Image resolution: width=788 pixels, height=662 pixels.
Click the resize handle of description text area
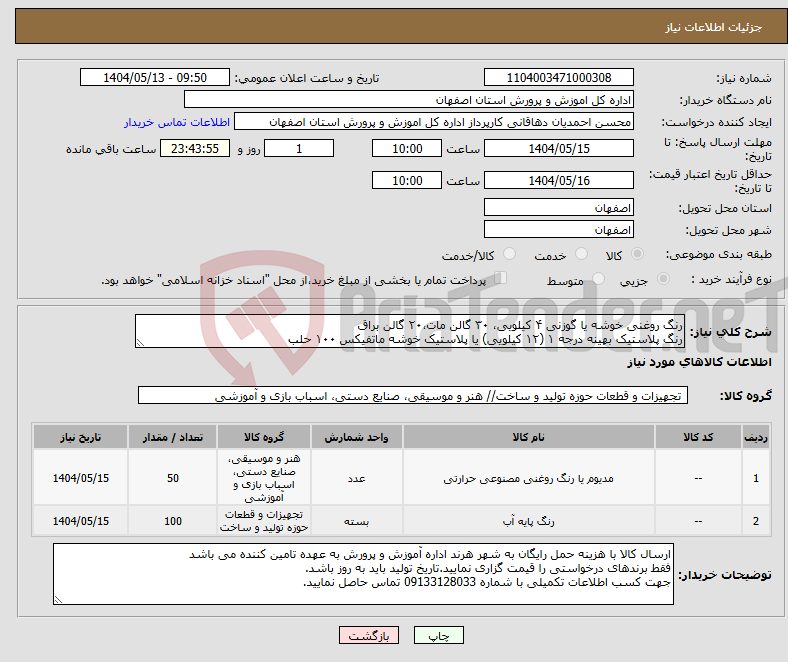click(140, 343)
